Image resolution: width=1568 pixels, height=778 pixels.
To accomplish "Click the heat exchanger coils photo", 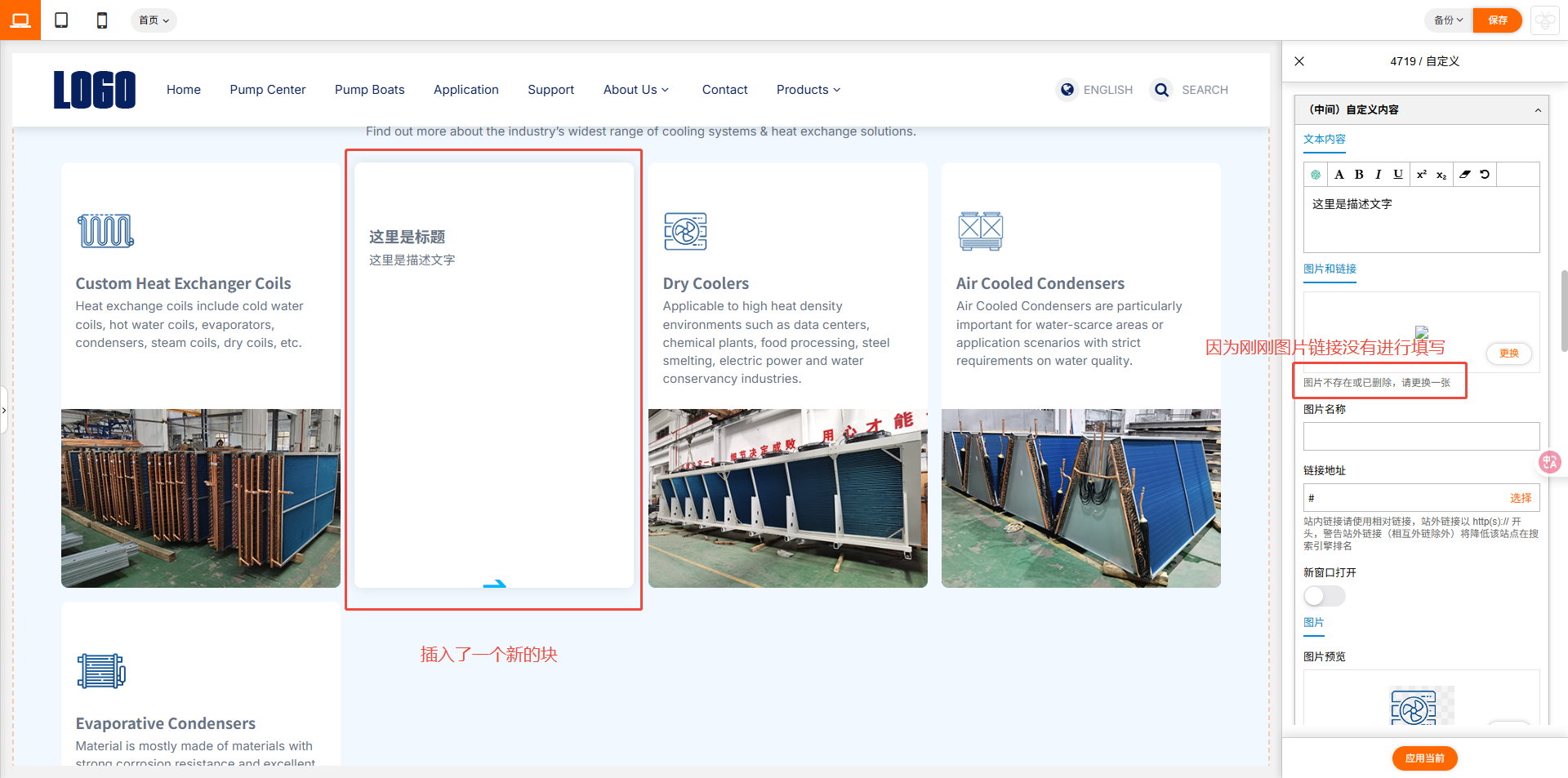I will (x=201, y=498).
